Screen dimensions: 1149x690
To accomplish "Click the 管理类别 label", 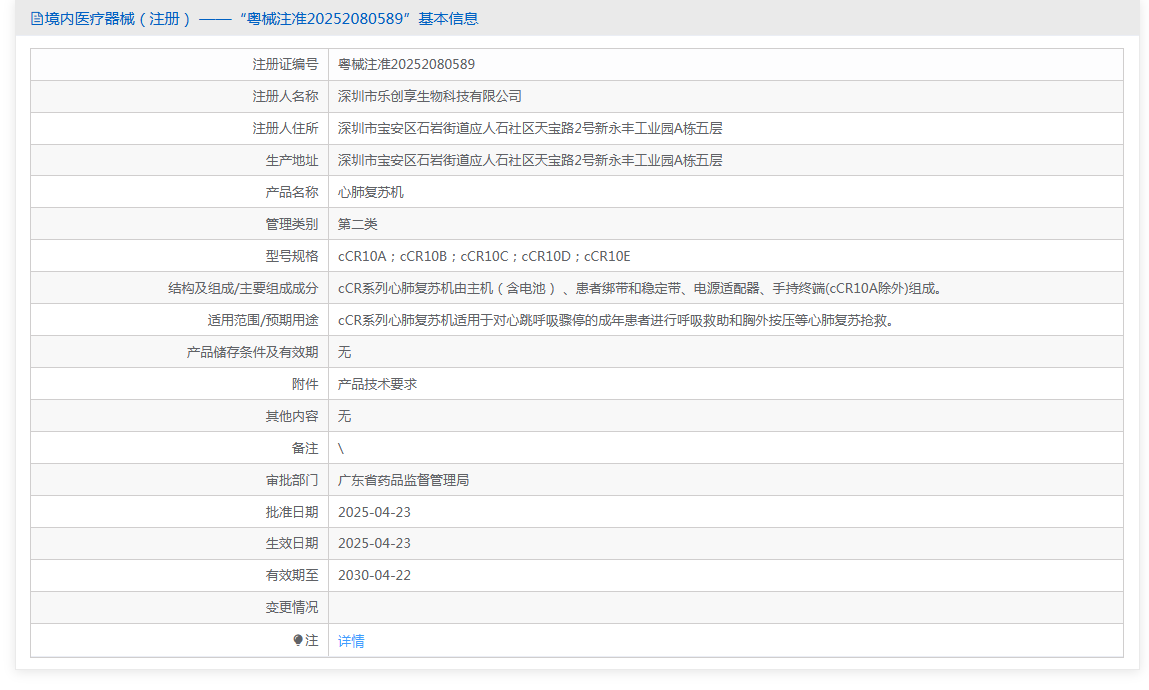I will (292, 224).
